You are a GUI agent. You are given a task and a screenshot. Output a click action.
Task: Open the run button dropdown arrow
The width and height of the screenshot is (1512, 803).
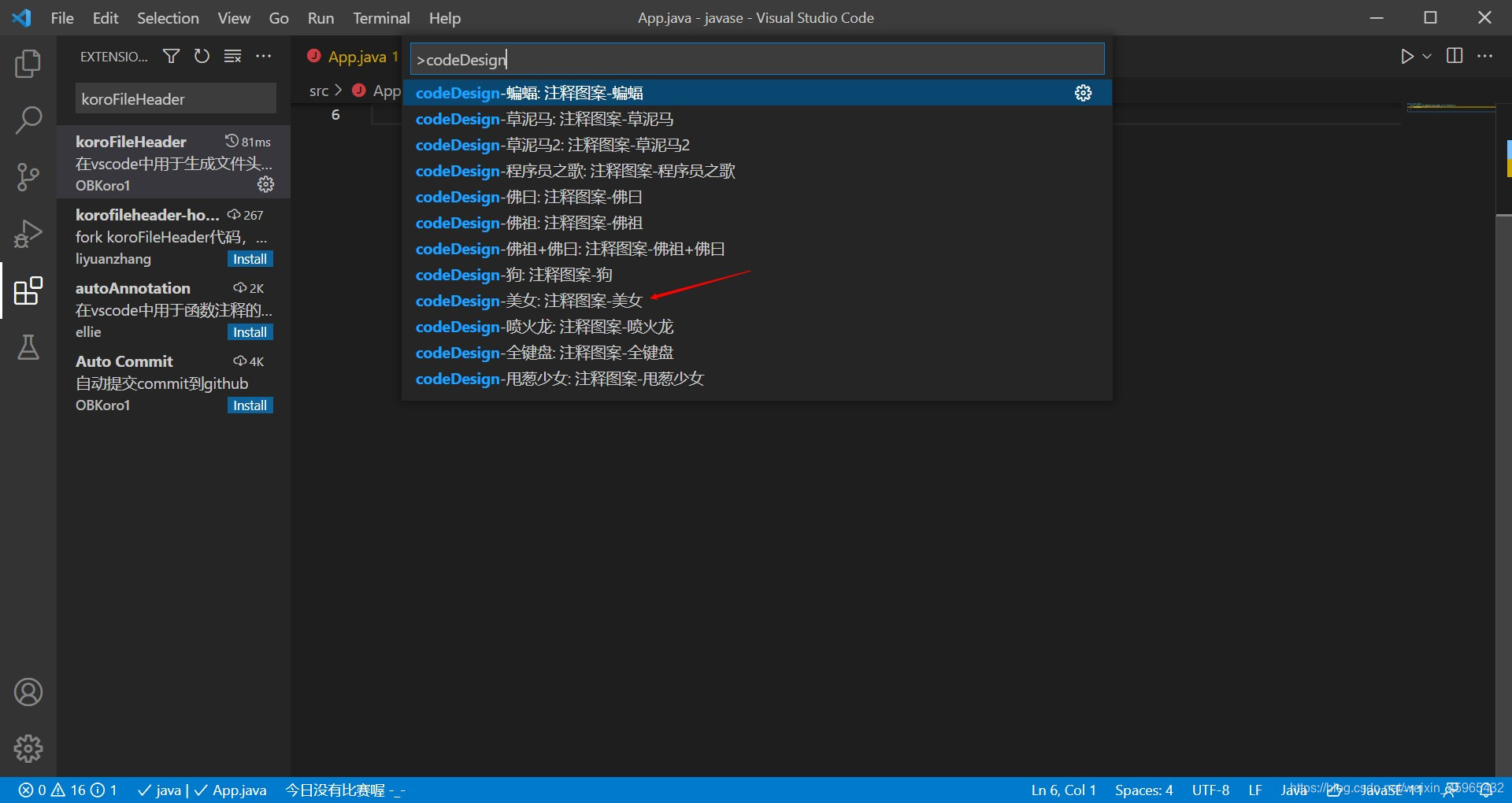(x=1427, y=56)
